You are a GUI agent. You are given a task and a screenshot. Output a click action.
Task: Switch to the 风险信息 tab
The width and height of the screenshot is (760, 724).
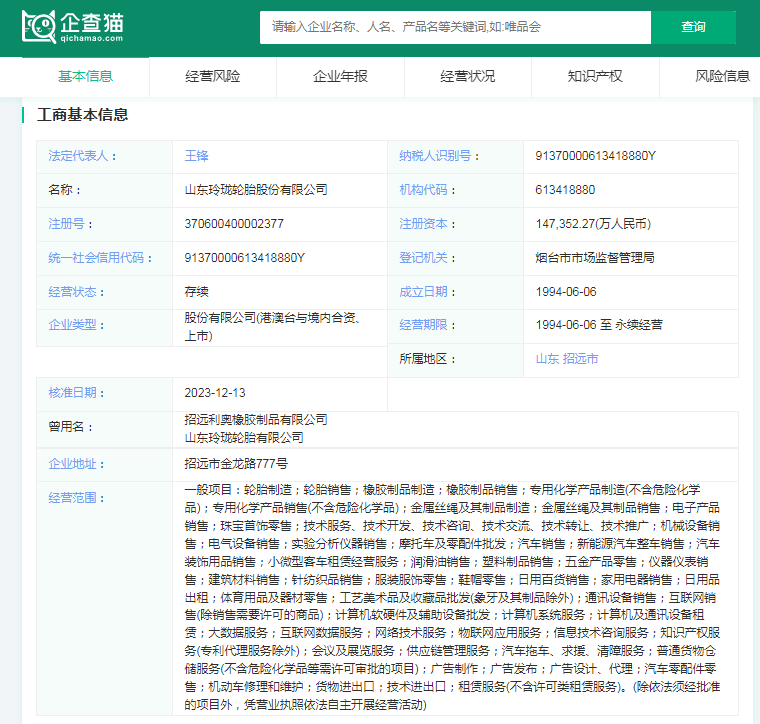(x=722, y=76)
